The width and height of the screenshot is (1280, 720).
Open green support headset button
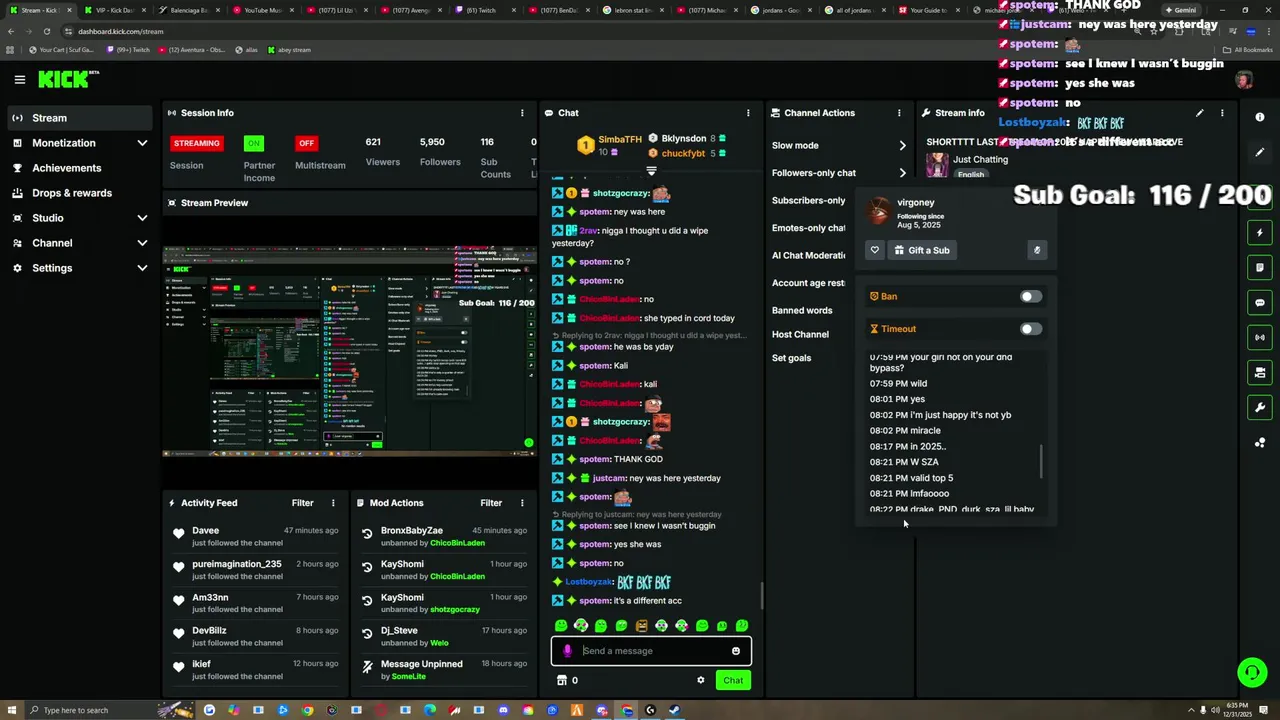coord(1252,672)
